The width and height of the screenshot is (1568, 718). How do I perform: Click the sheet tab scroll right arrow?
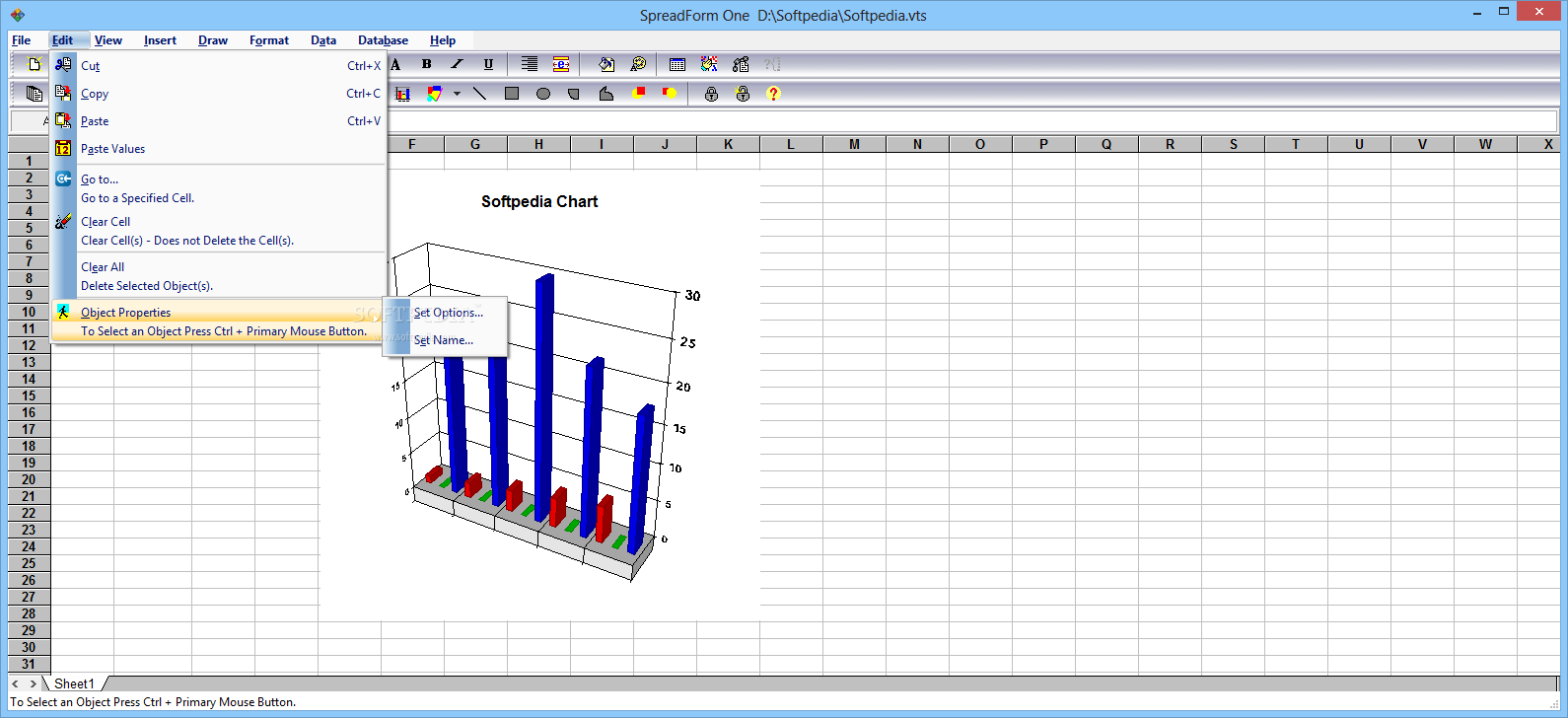pyautogui.click(x=33, y=683)
